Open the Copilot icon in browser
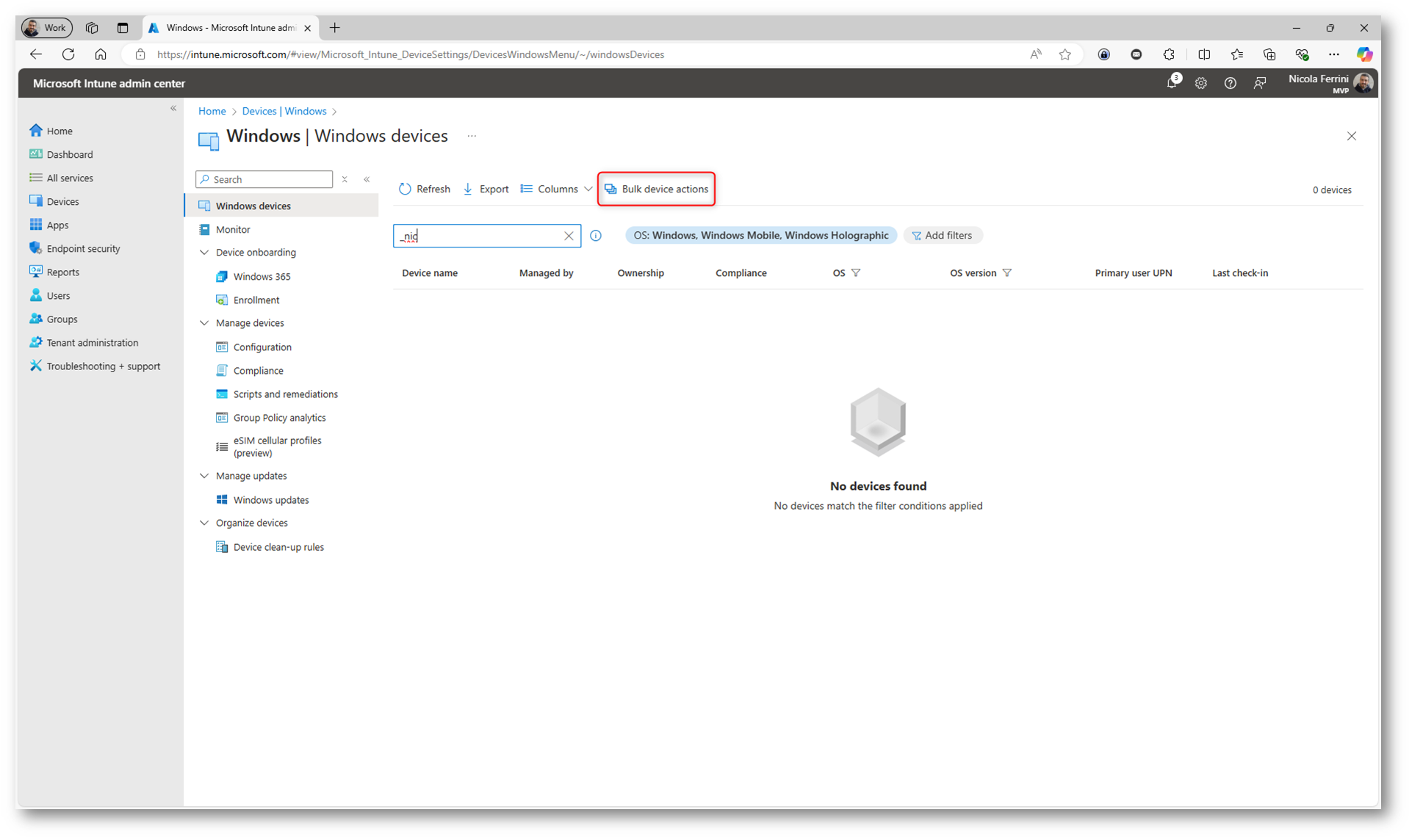The width and height of the screenshot is (1412, 840). coord(1364,54)
